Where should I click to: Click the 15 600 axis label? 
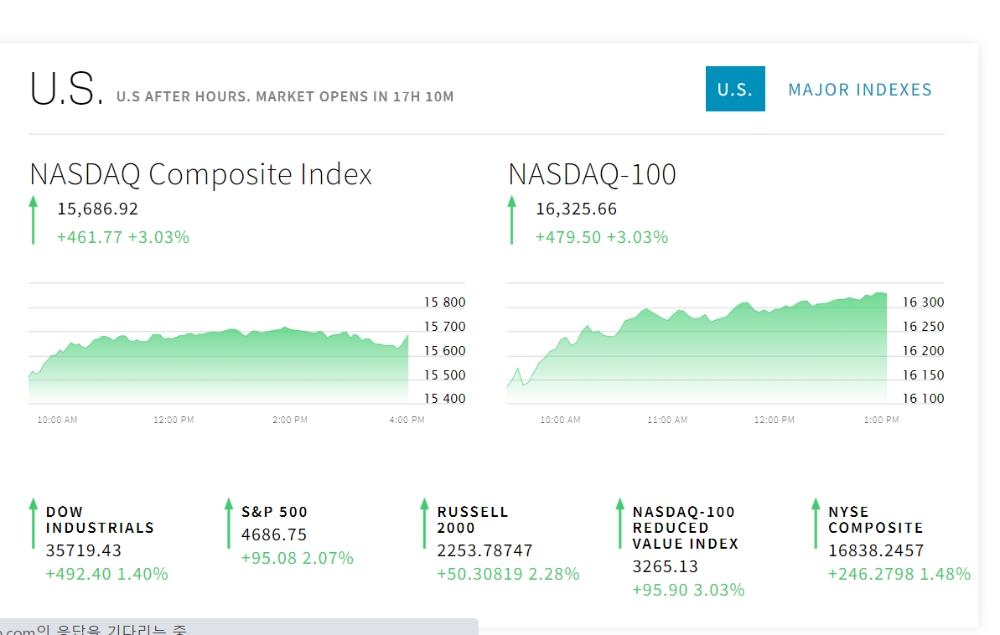[445, 351]
